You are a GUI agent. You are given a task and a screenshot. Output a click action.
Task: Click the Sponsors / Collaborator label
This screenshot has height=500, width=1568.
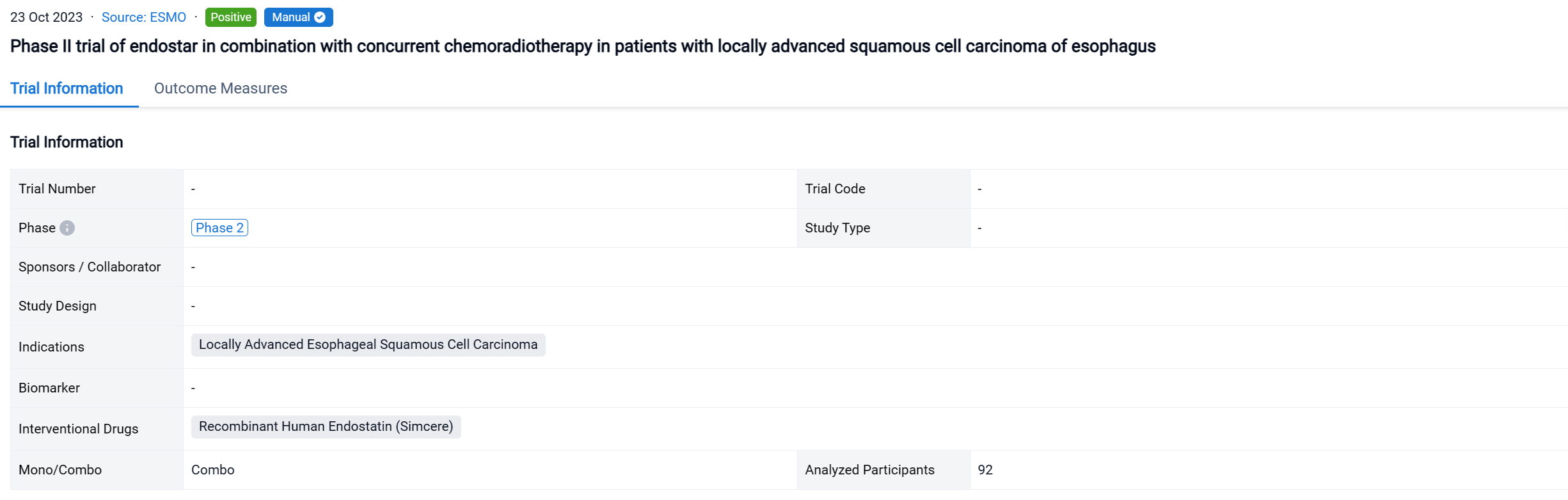90,267
